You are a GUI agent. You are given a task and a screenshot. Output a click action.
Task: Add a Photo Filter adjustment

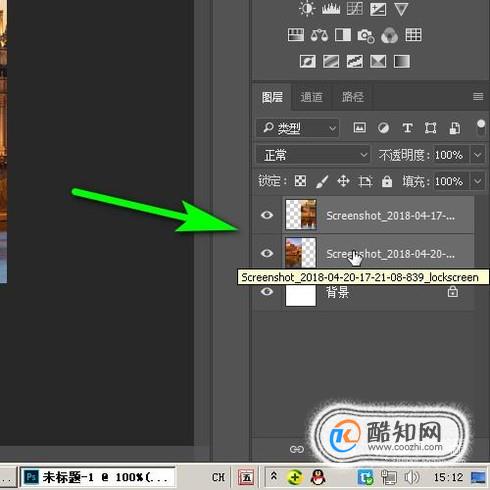(366, 35)
